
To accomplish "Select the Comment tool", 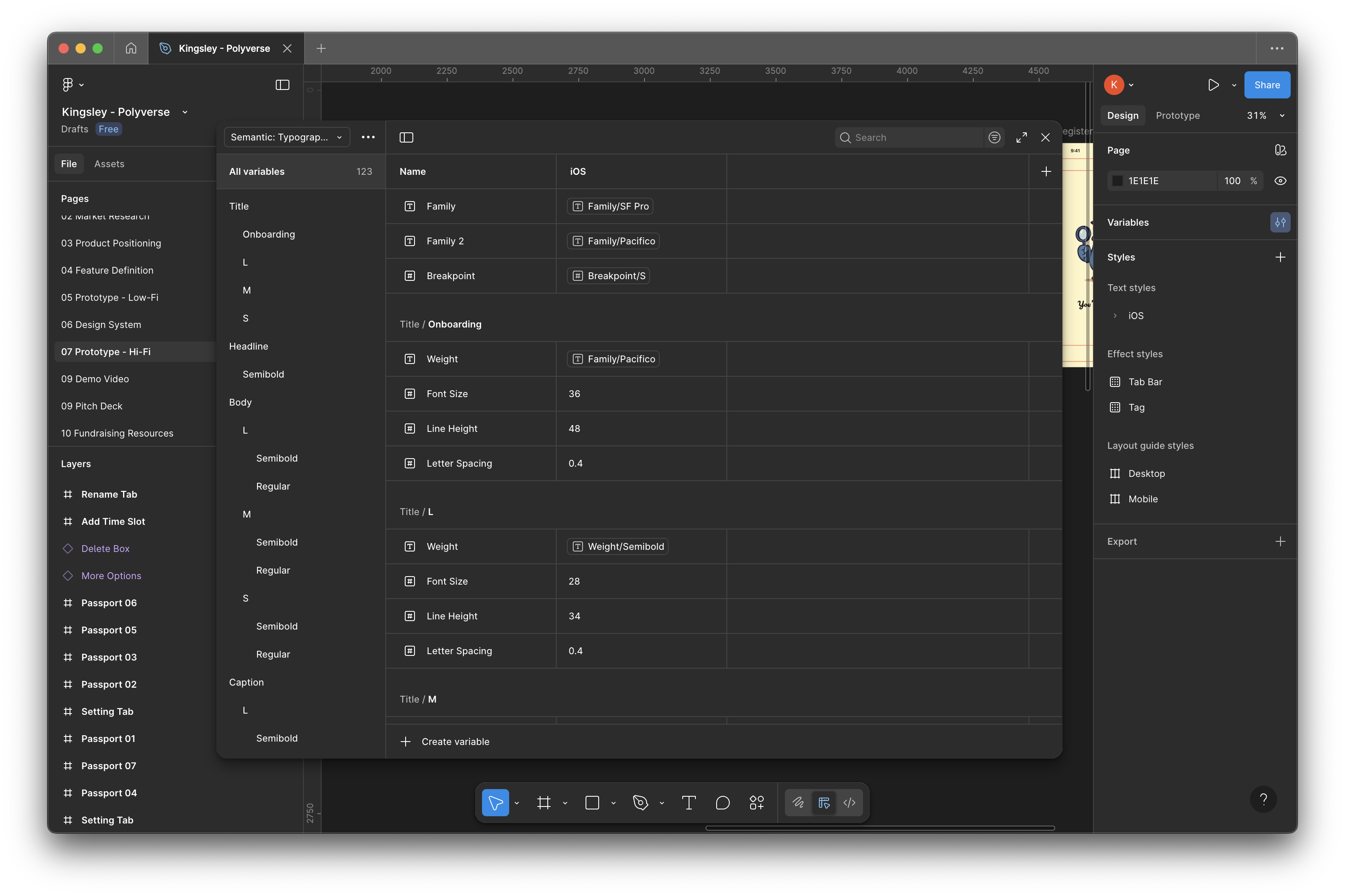I will pyautogui.click(x=722, y=803).
